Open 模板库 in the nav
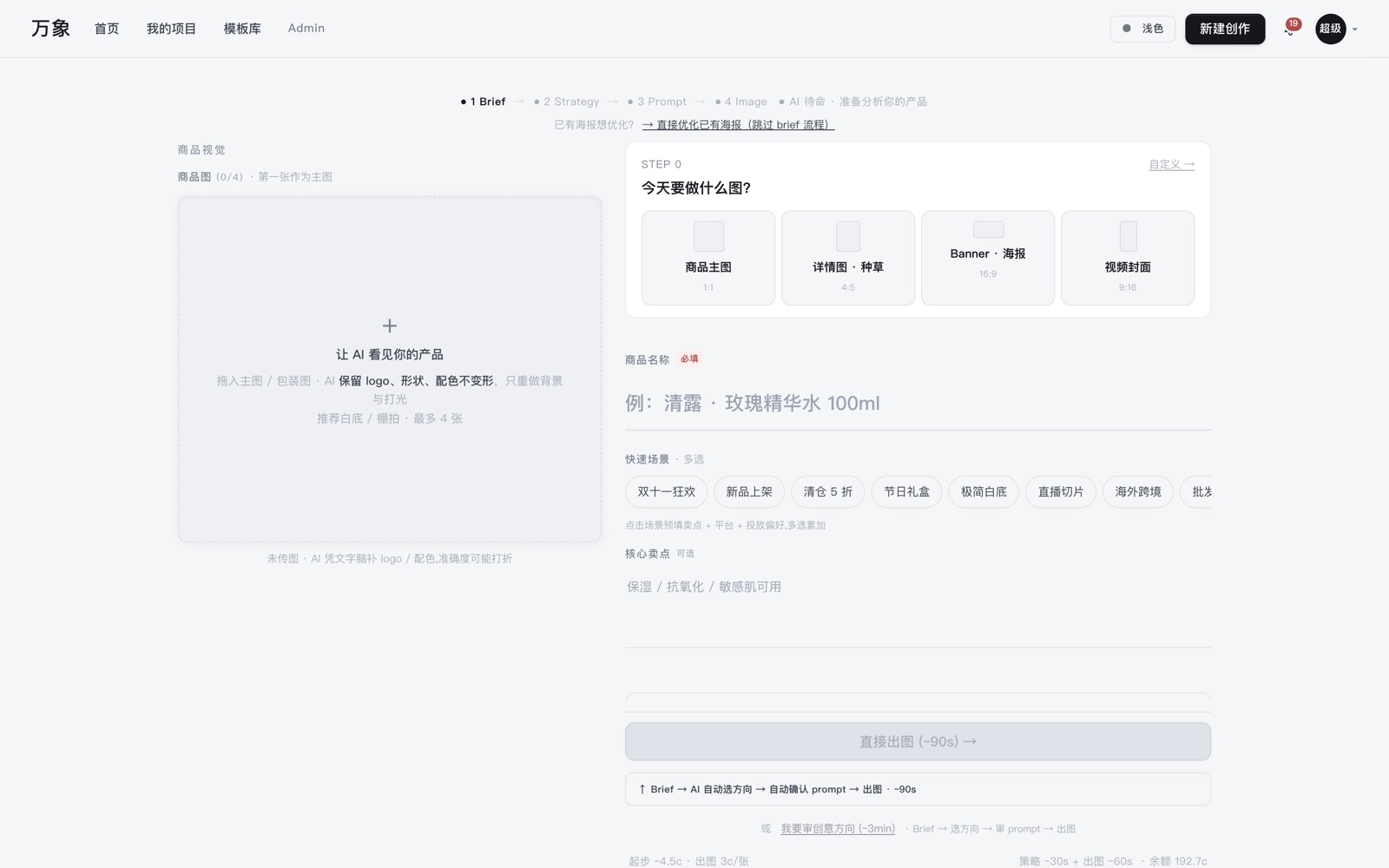The width and height of the screenshot is (1389, 868). point(242,29)
